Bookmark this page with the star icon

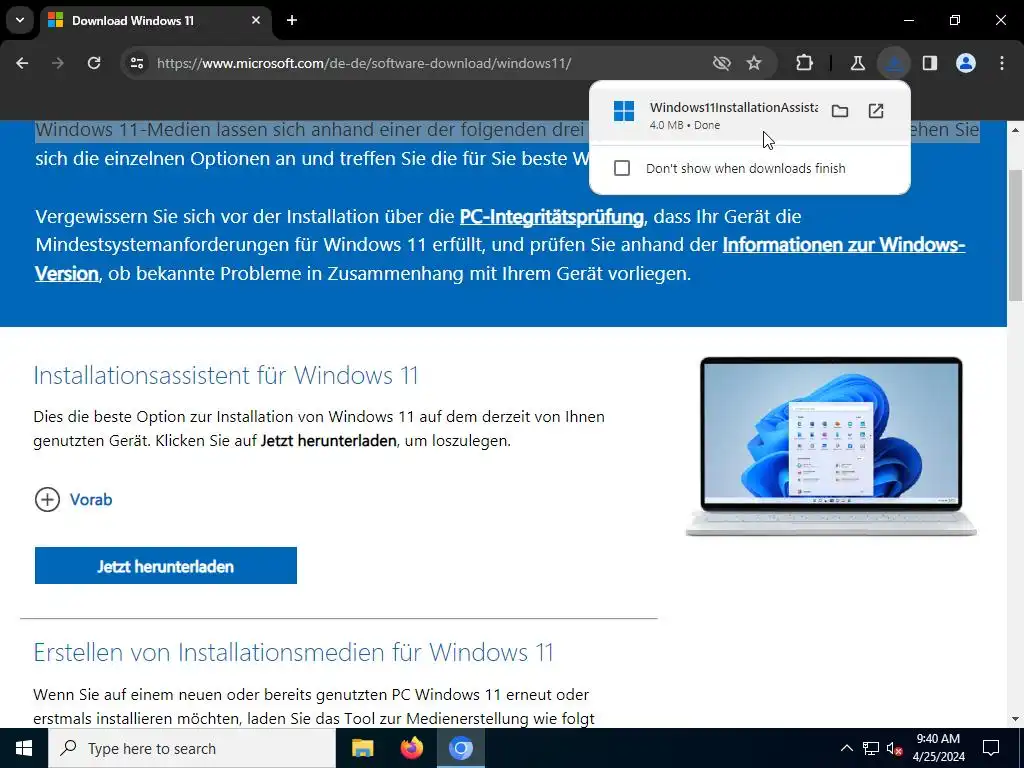click(x=754, y=63)
